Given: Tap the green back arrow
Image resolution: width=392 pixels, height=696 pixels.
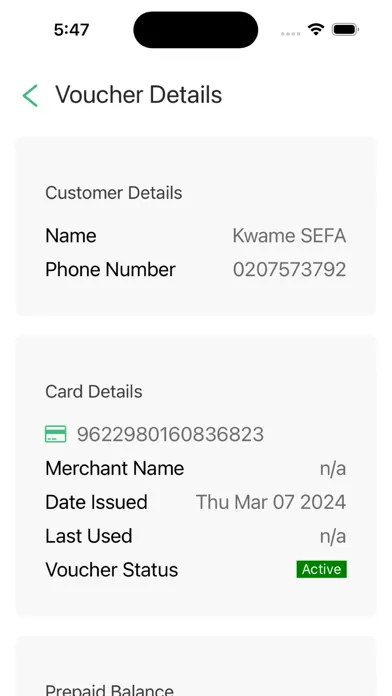Looking at the screenshot, I should (x=30, y=95).
